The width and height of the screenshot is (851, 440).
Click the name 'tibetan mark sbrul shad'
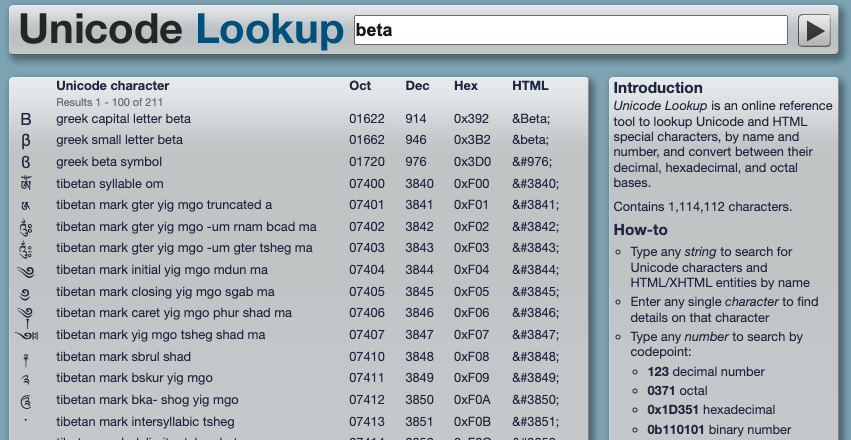point(124,356)
